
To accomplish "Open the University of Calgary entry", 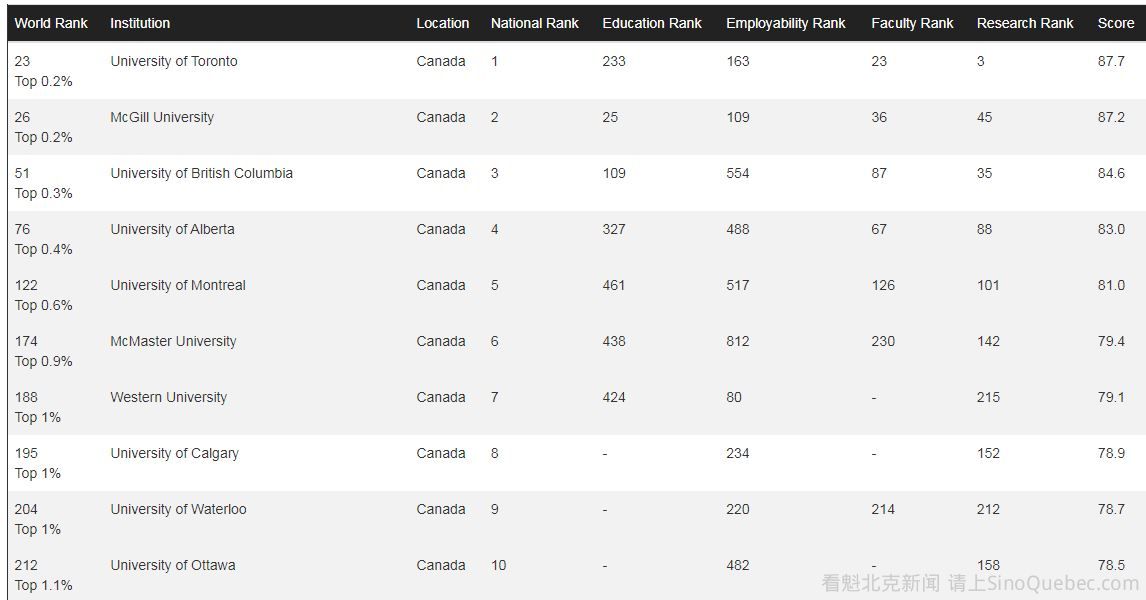I will [174, 453].
